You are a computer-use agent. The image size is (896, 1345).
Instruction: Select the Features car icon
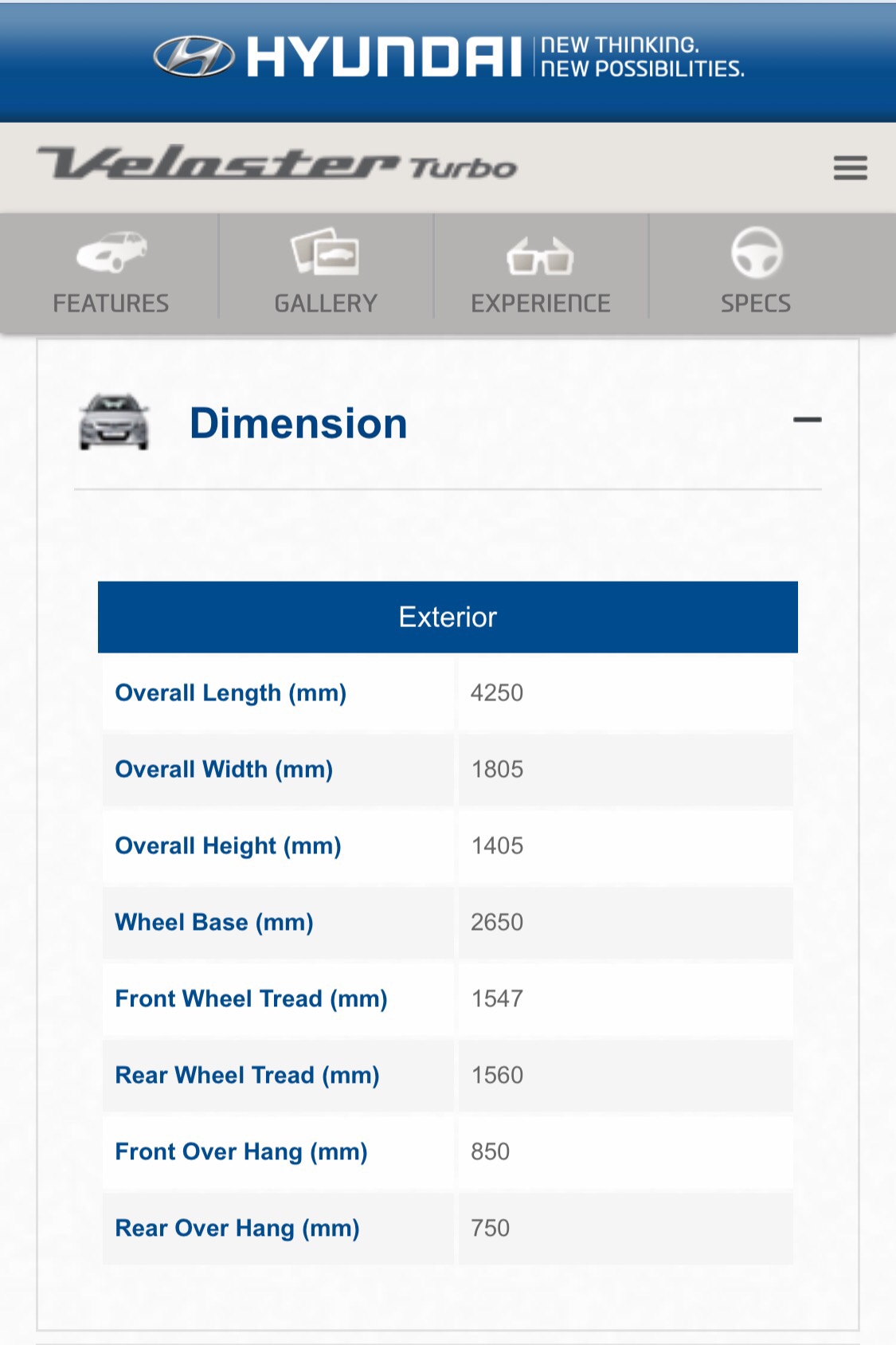pyautogui.click(x=112, y=251)
